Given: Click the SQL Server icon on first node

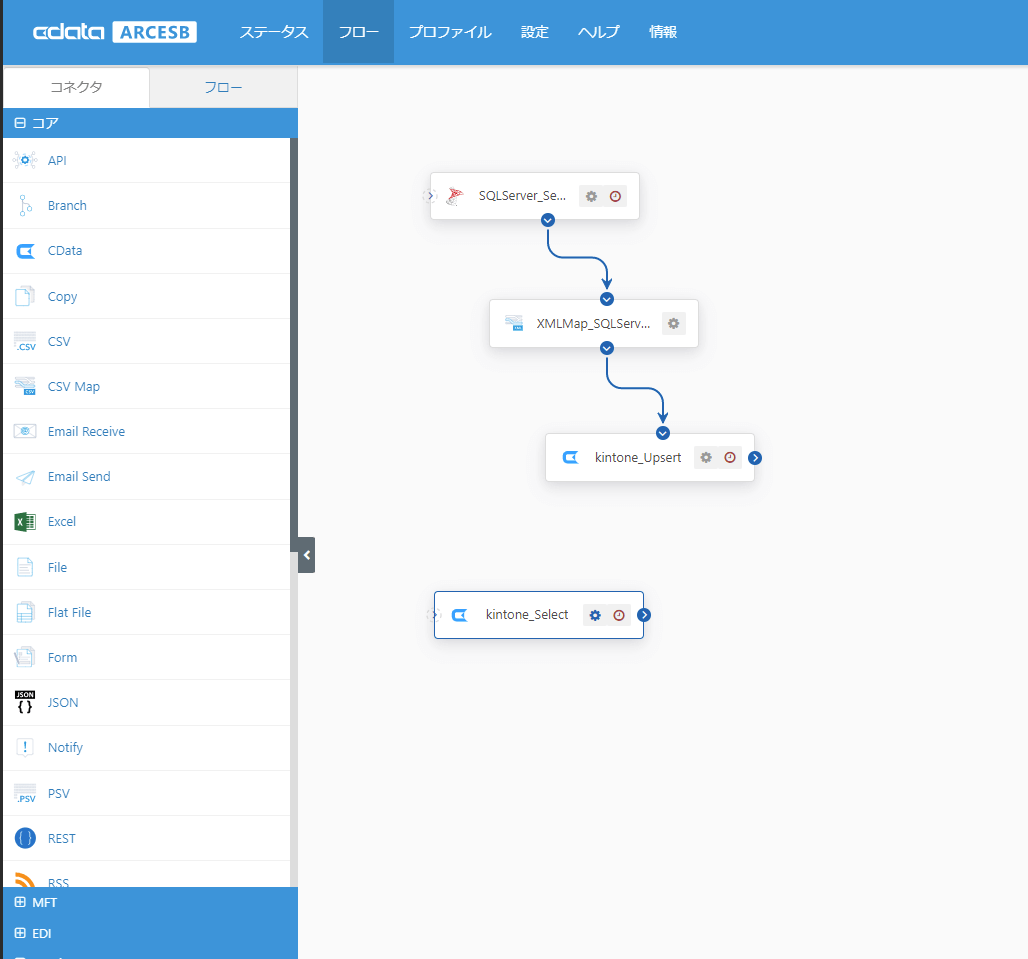Looking at the screenshot, I should [455, 196].
